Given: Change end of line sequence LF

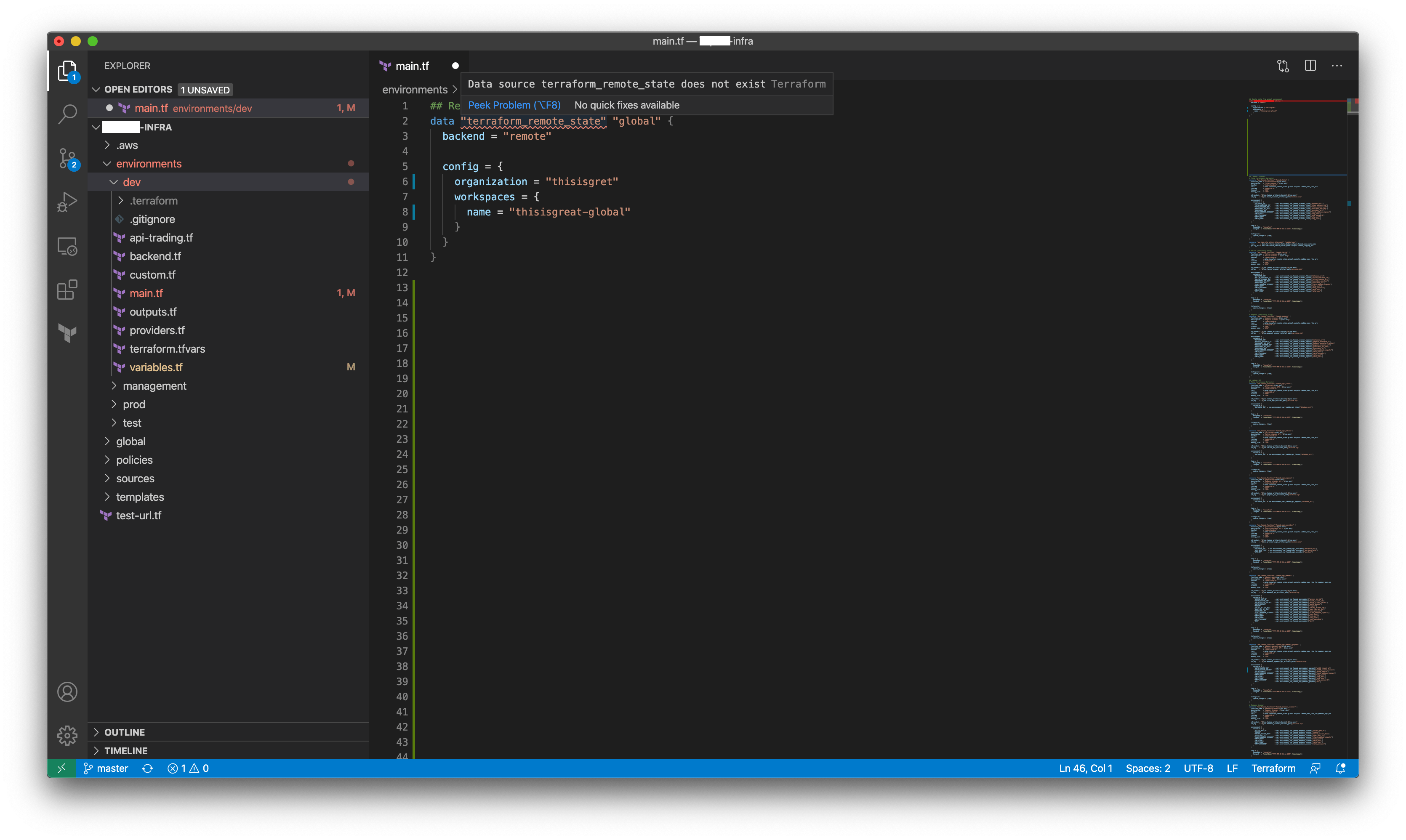Looking at the screenshot, I should tap(1232, 768).
